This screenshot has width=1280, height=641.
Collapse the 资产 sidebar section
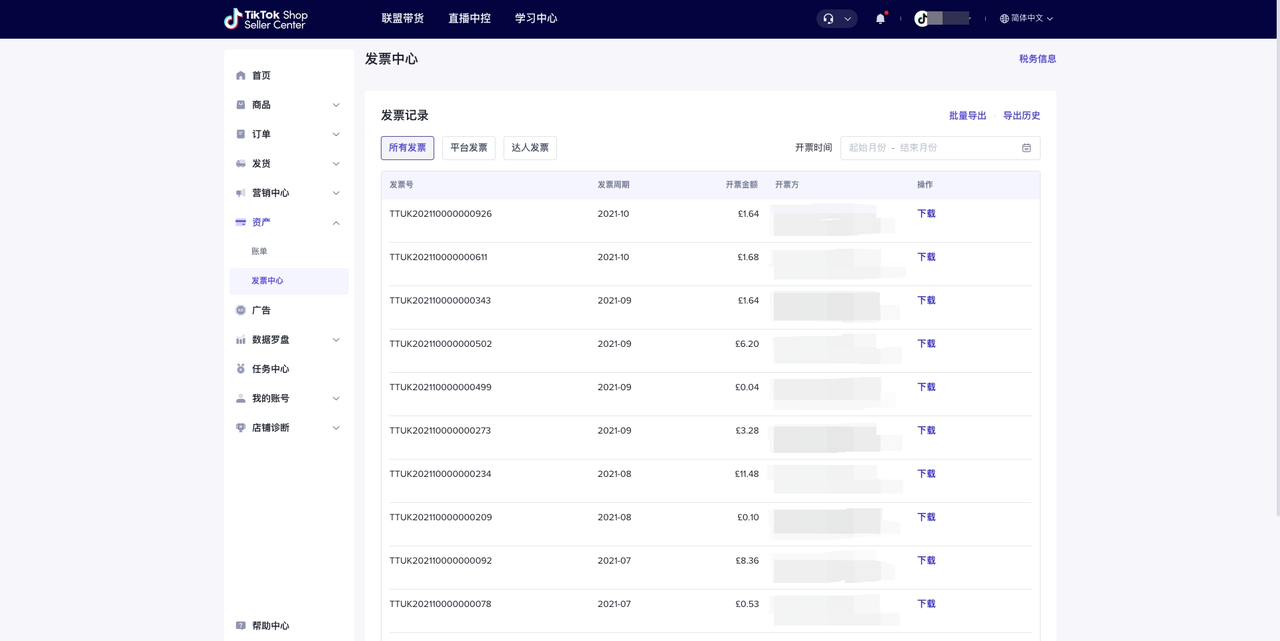coord(336,223)
